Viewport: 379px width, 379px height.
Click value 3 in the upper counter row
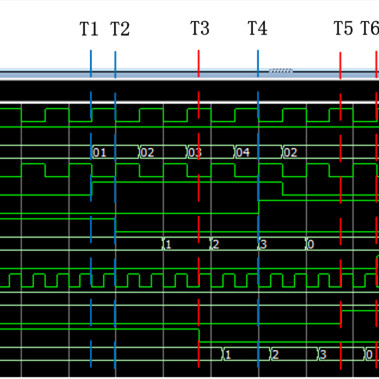[263, 245]
